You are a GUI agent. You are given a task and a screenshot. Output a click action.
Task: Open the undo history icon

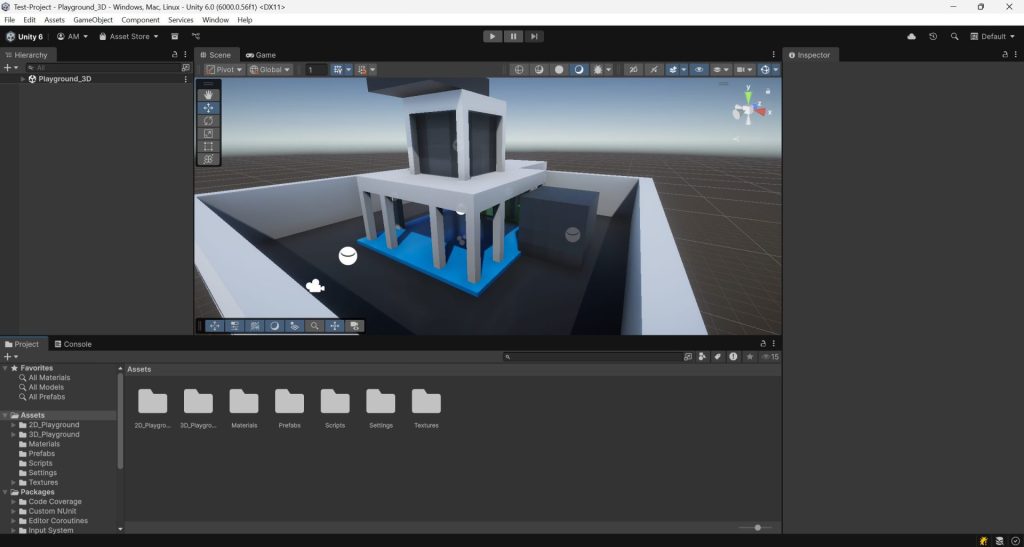933,37
